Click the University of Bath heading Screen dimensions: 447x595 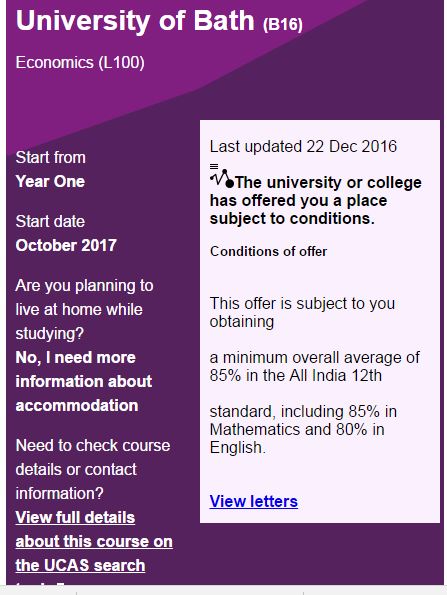(x=135, y=20)
